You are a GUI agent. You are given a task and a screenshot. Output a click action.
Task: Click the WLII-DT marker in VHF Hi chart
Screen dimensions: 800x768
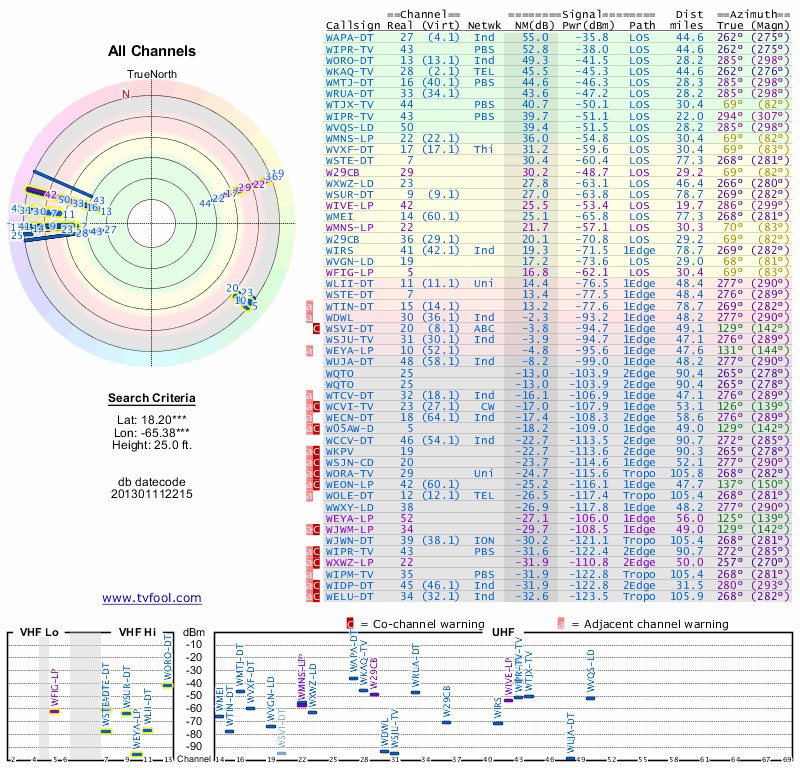(147, 730)
